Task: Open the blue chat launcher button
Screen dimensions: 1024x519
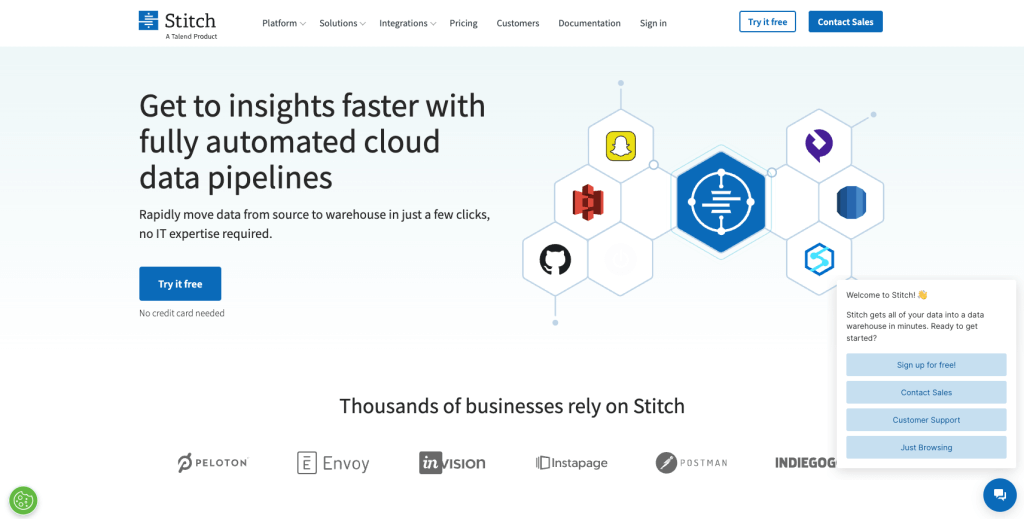Action: coord(1000,494)
